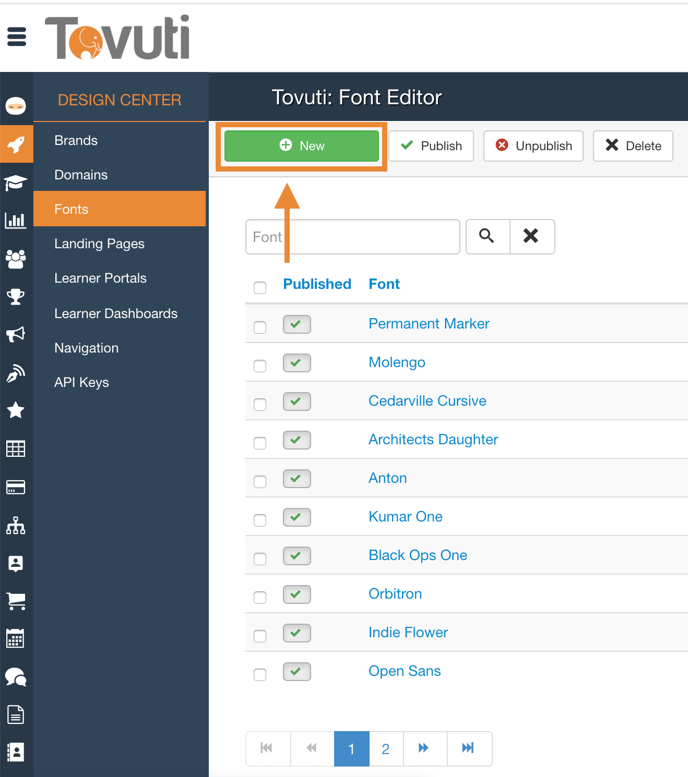Select Fonts in Design Center menu
The height and width of the screenshot is (777, 688).
119,209
